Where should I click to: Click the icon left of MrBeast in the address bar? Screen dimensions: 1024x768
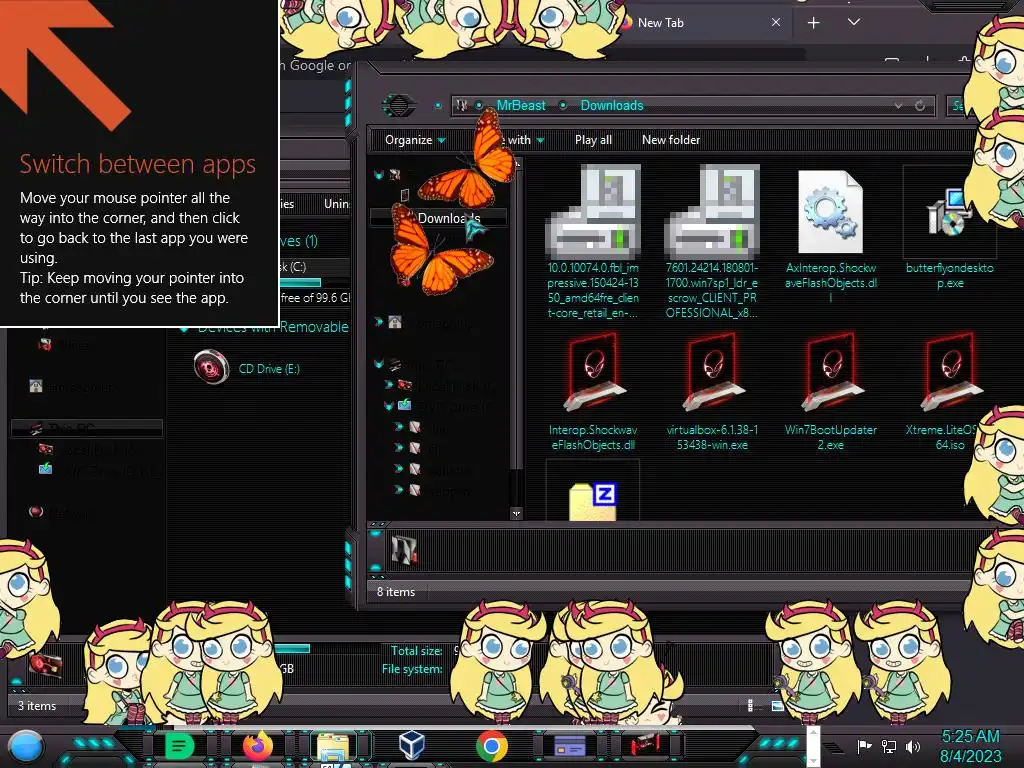462,105
